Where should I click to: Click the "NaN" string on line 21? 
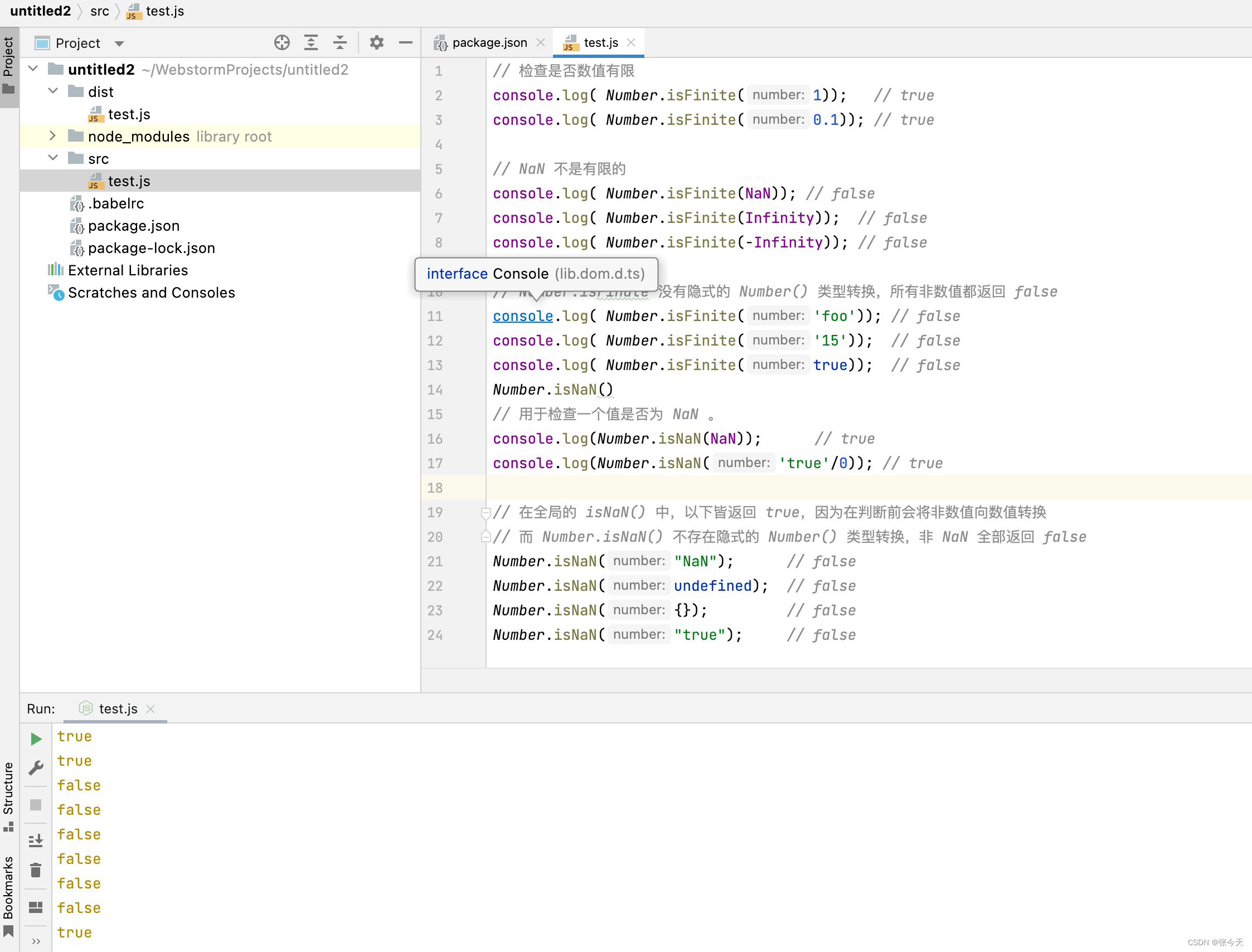pos(696,562)
